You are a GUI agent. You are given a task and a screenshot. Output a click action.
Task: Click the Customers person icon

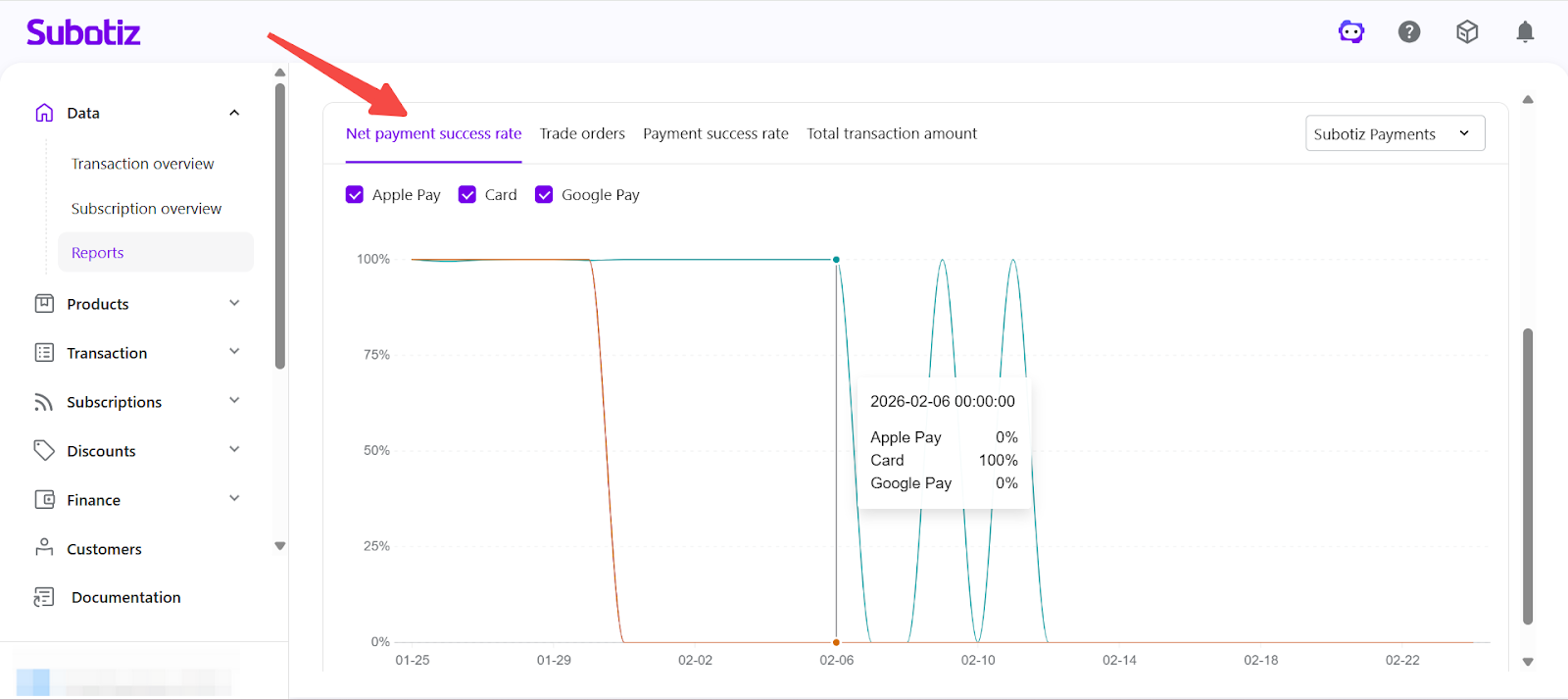coord(44,548)
